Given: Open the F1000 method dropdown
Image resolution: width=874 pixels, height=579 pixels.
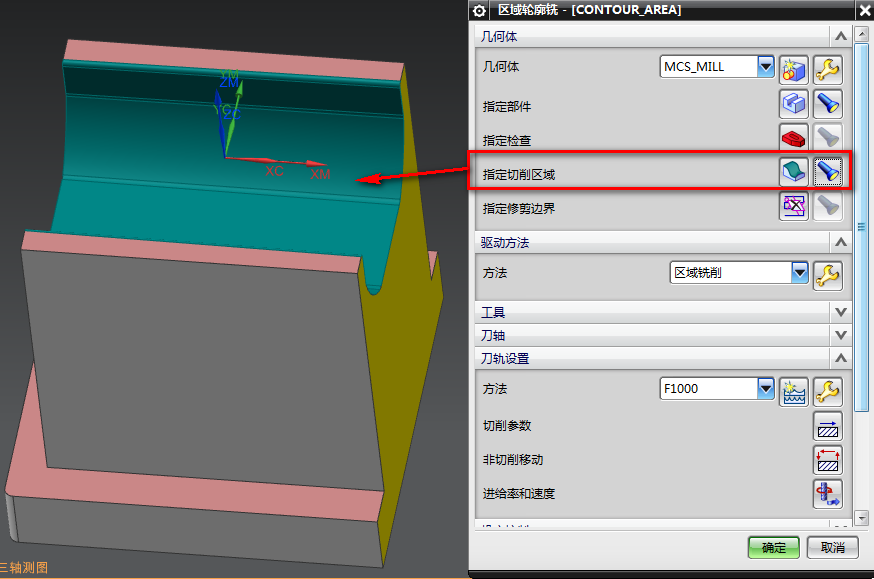Looking at the screenshot, I should 766,388.
